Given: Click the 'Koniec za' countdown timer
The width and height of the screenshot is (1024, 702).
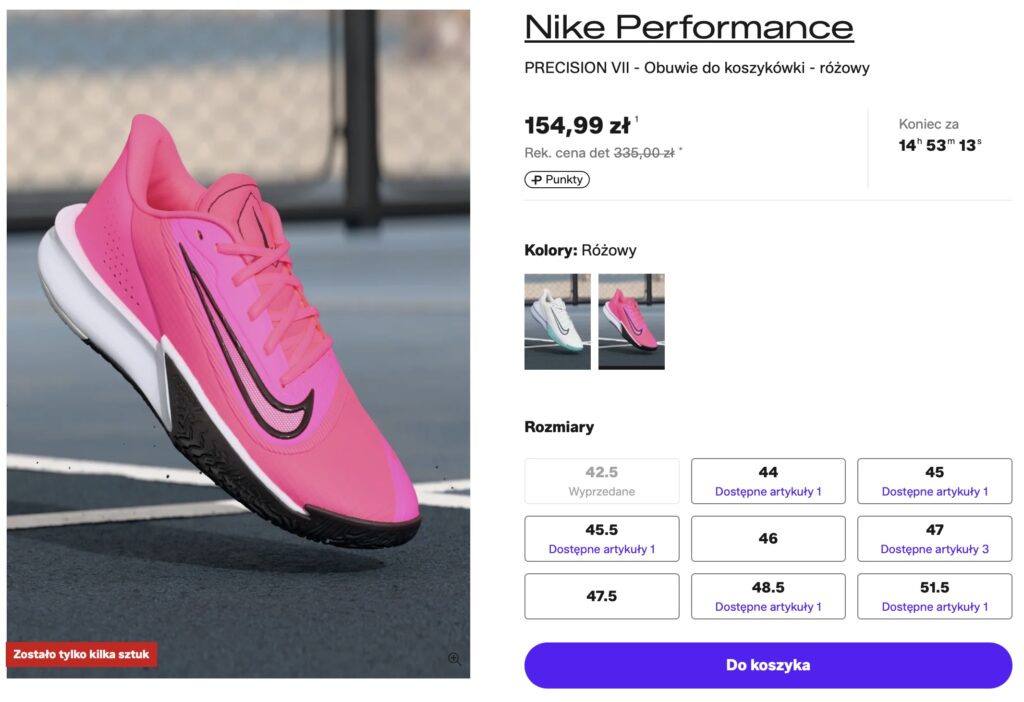Looking at the screenshot, I should (940, 145).
